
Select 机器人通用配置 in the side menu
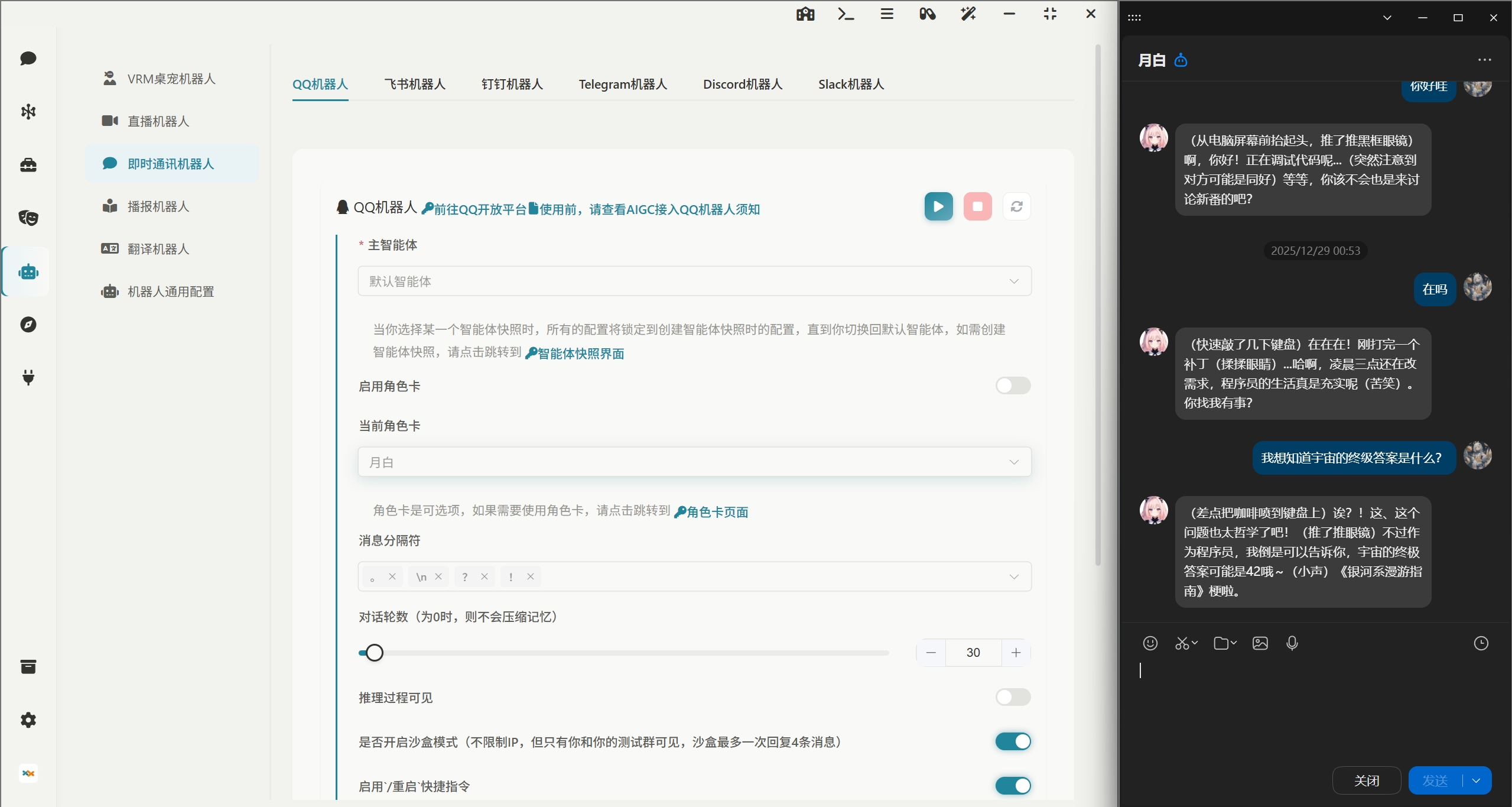tap(172, 291)
